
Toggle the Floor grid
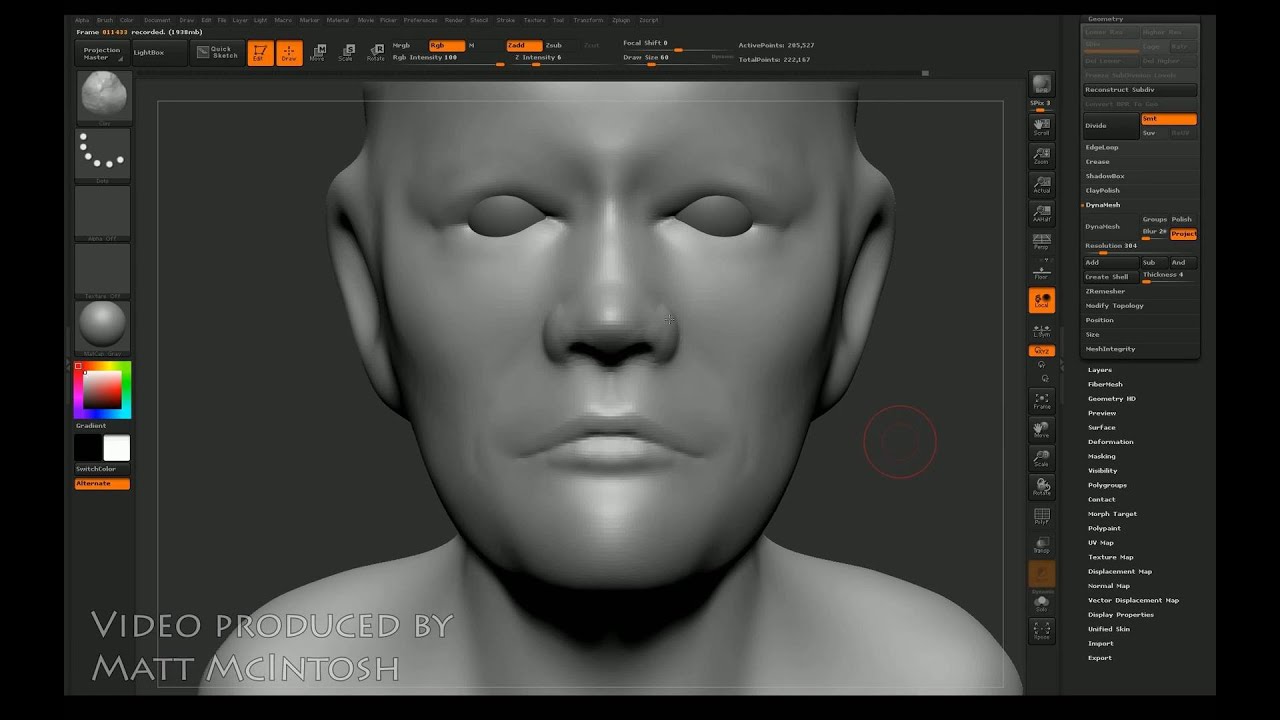tap(1041, 271)
